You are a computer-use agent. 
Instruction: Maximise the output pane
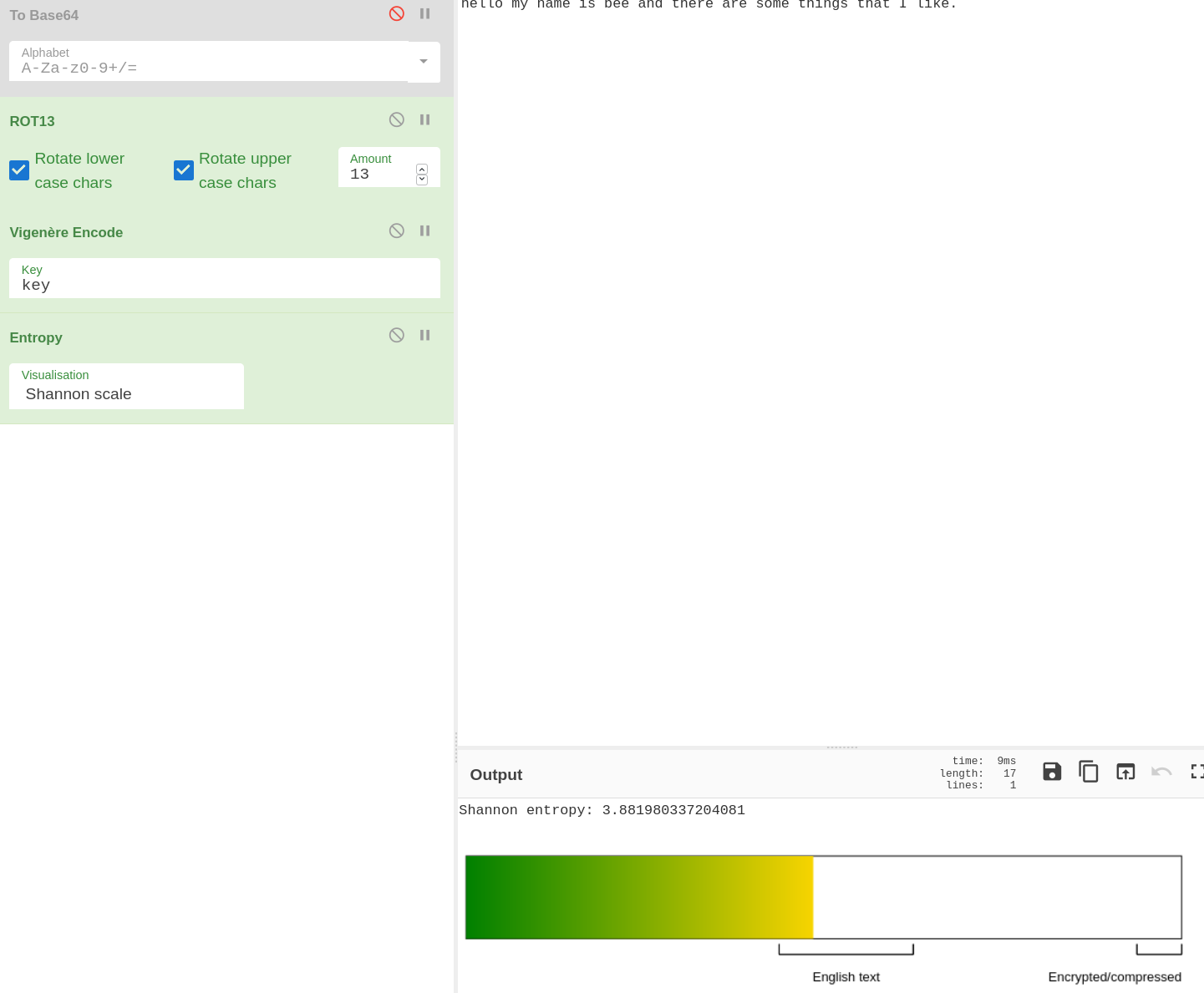[1197, 772]
